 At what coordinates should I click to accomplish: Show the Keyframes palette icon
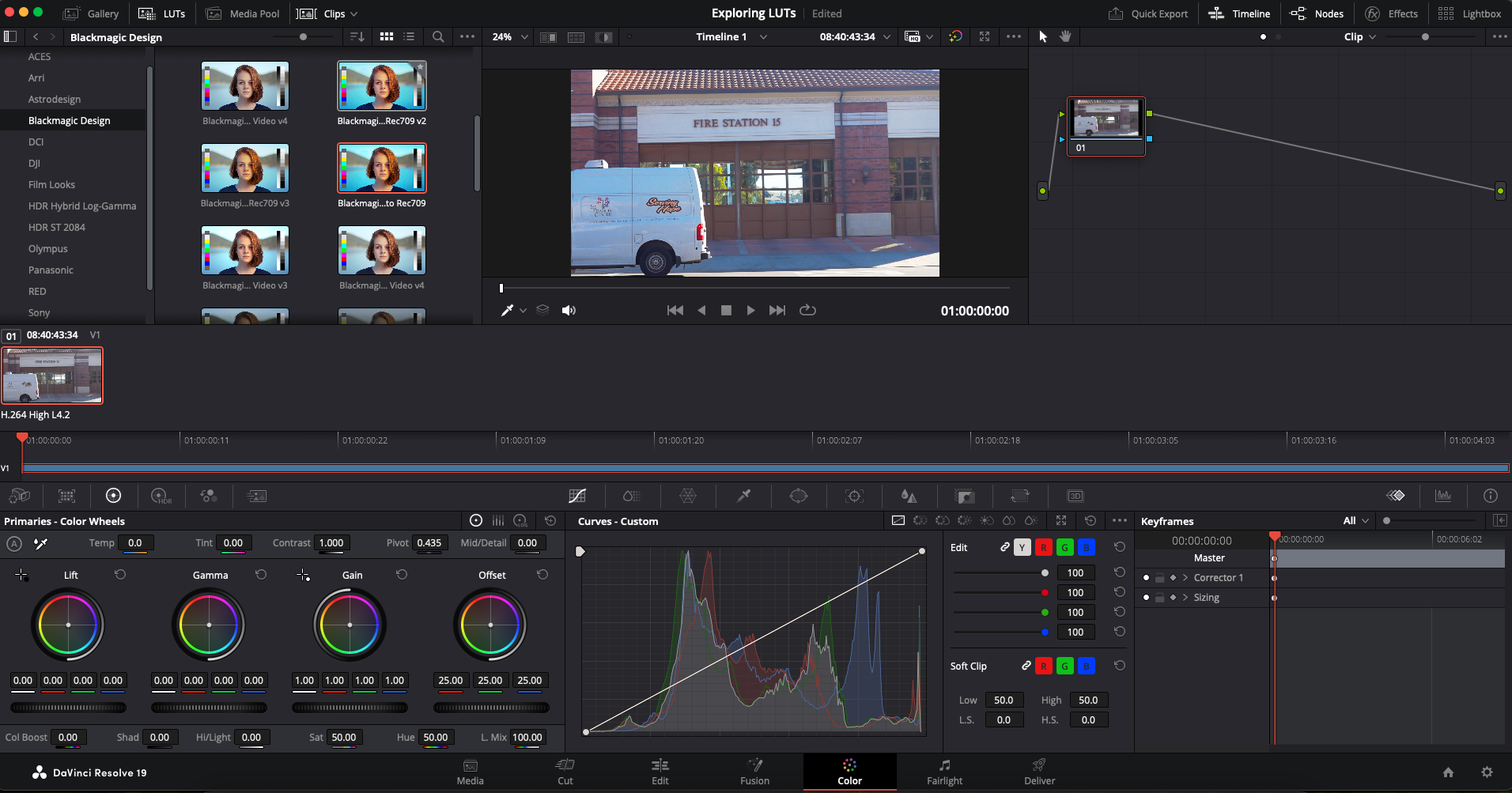click(1396, 496)
